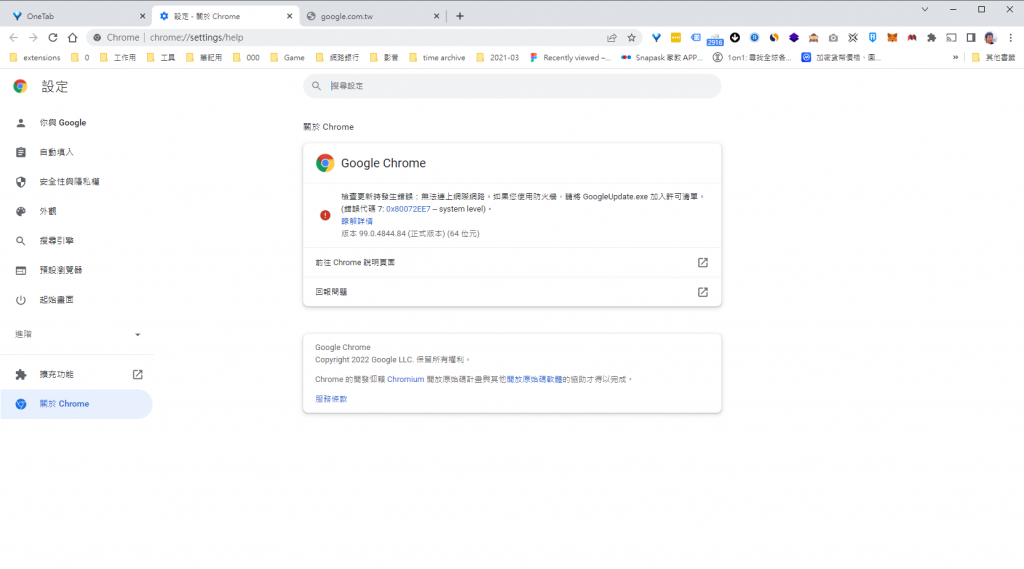Open the Cast media icon
Image resolution: width=1024 pixels, height=569 pixels.
tap(951, 37)
